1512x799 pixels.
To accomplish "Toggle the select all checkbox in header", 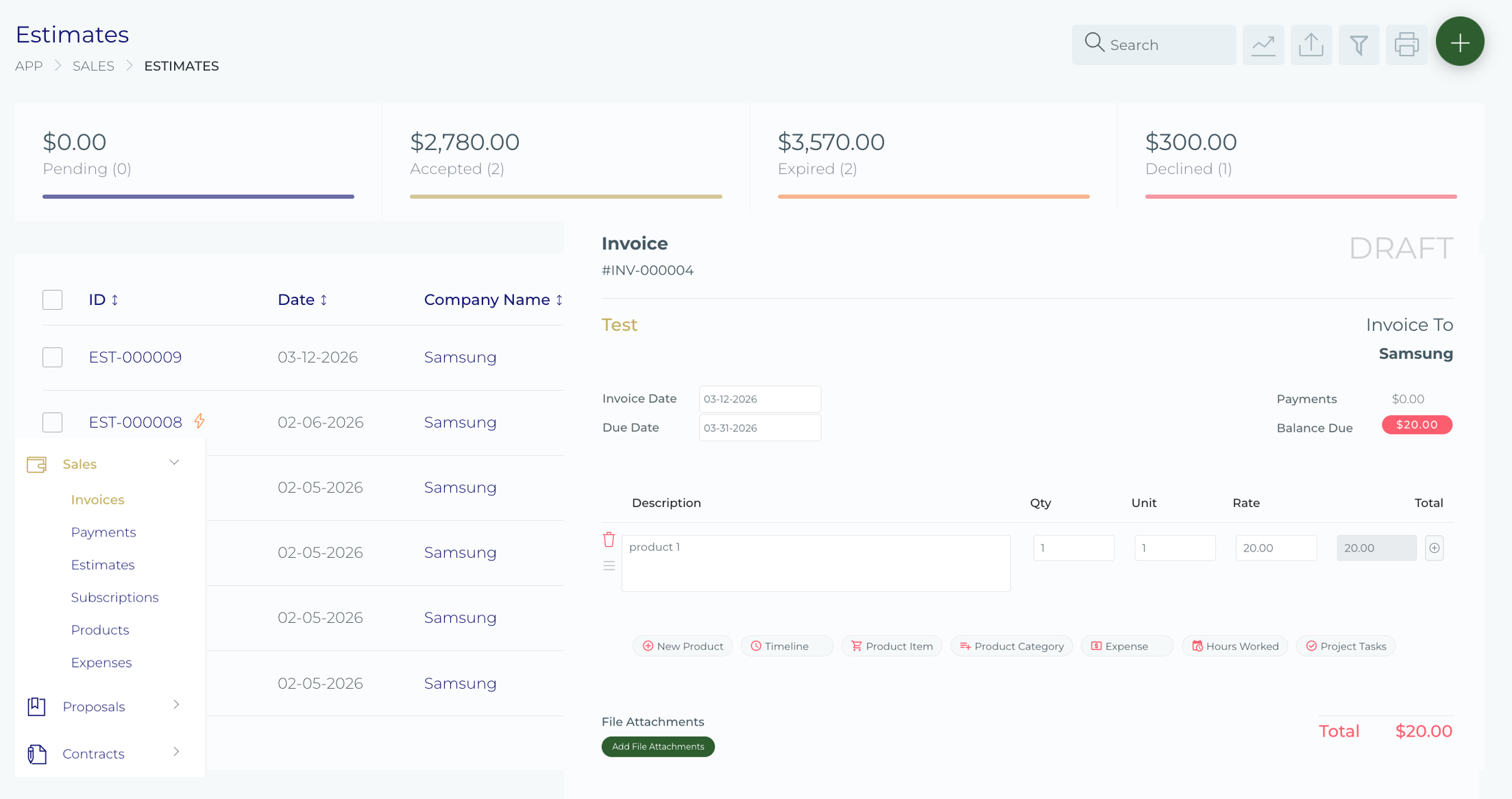I will (53, 299).
